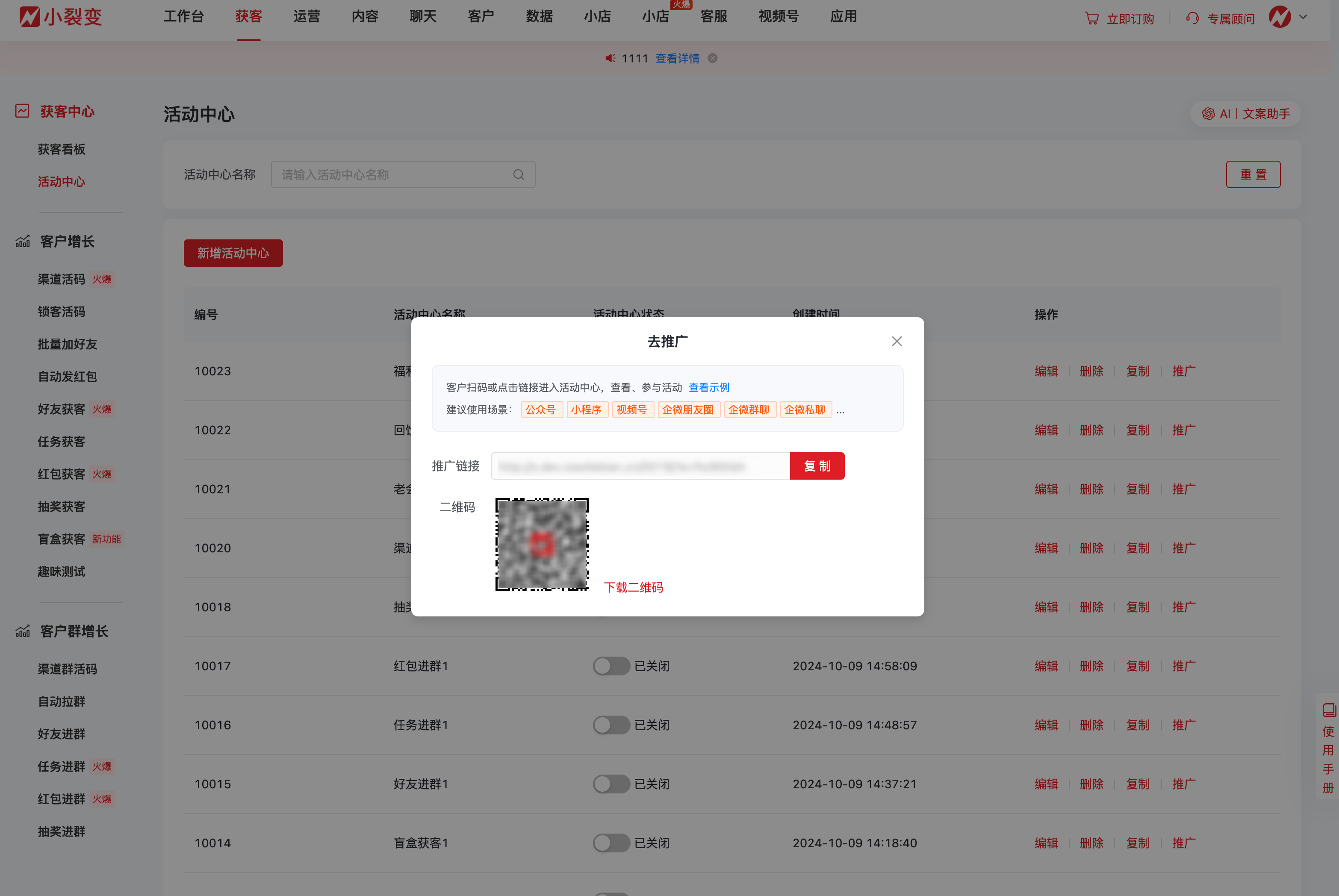Screen dimensions: 1339x896
Task: Open the 客服 top menu
Action: pos(713,17)
